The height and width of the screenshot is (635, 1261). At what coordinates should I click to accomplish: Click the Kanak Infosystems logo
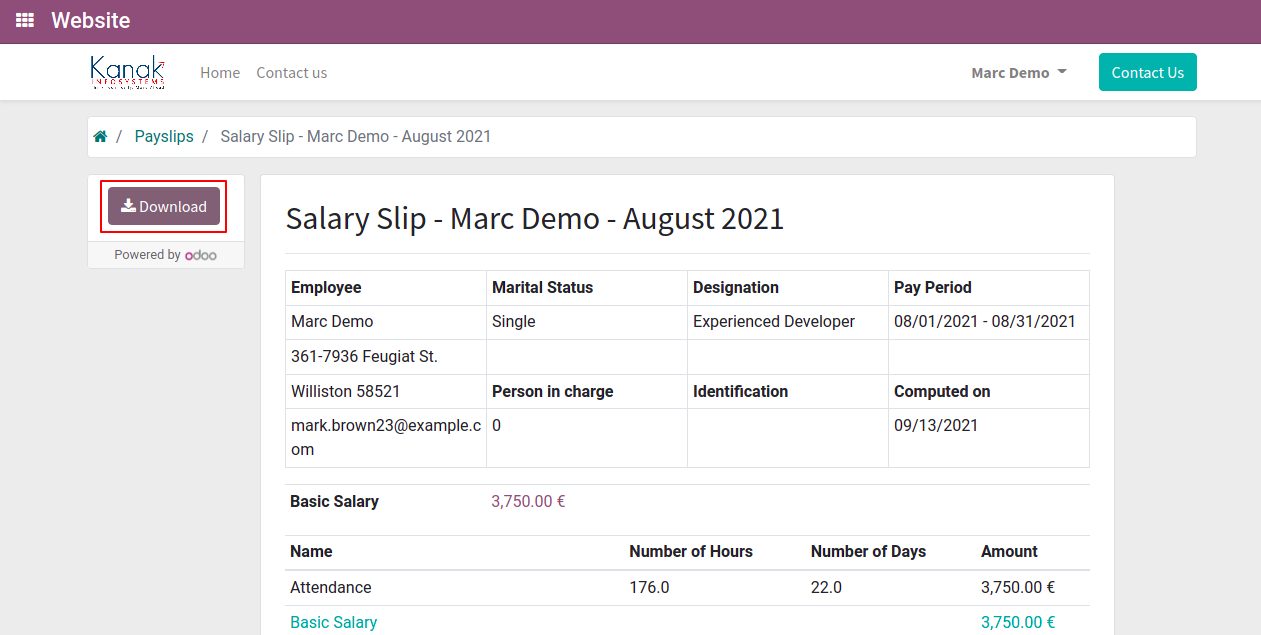pos(127,72)
